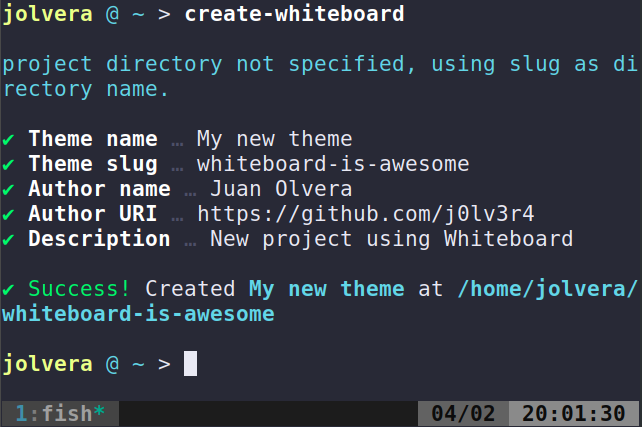
Task: Click the "Theme name" prompt label
Action: pyautogui.click(x=93, y=139)
